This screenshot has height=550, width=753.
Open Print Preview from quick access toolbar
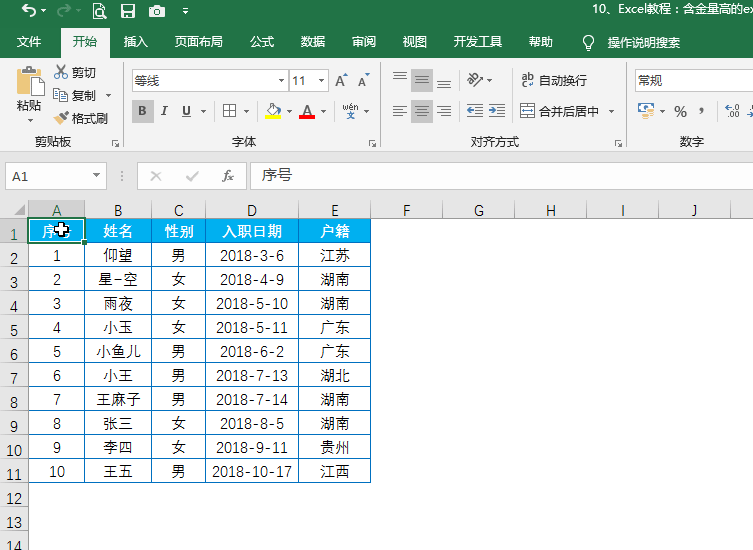99,11
